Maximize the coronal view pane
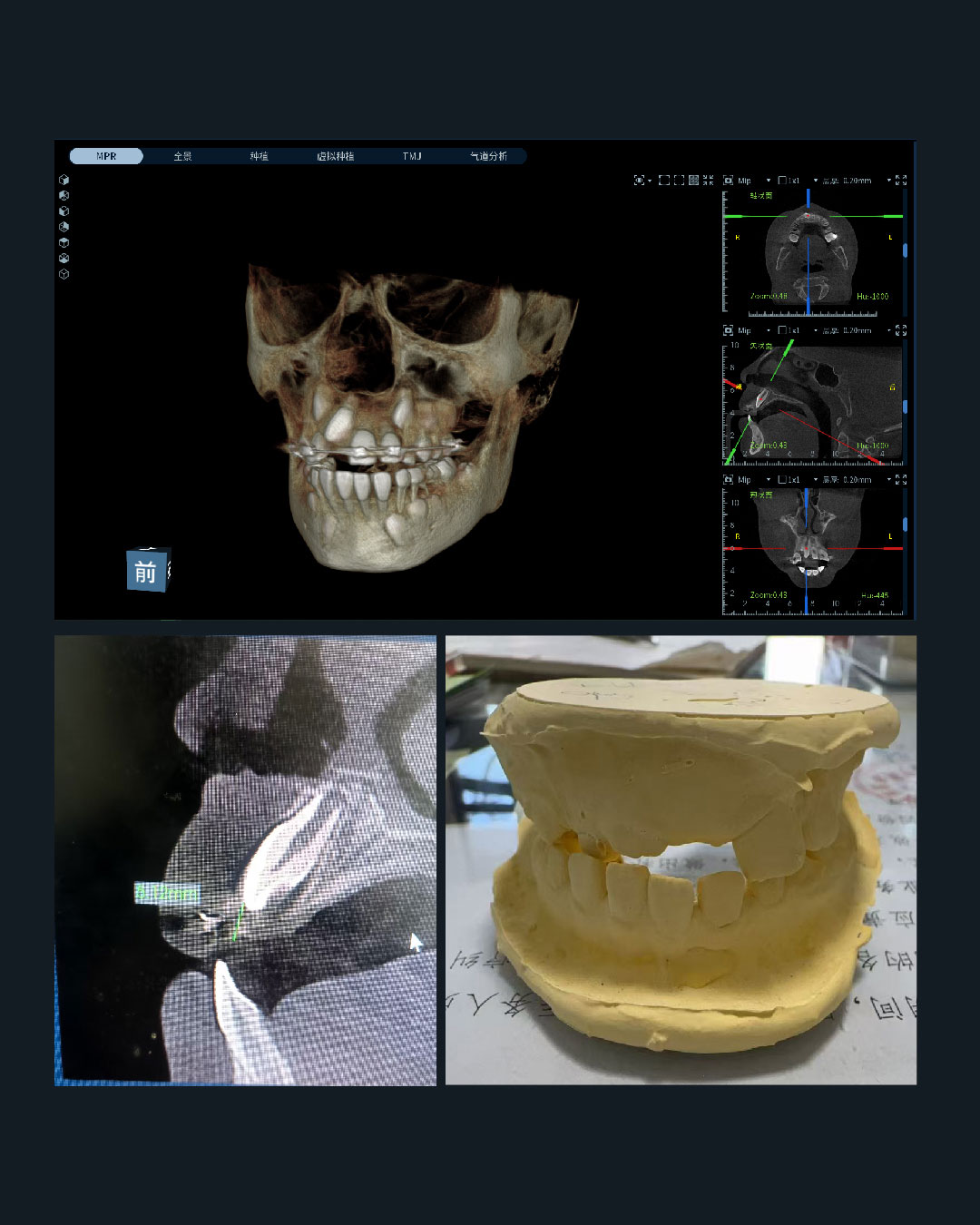The height and width of the screenshot is (1225, 980). 901,479
